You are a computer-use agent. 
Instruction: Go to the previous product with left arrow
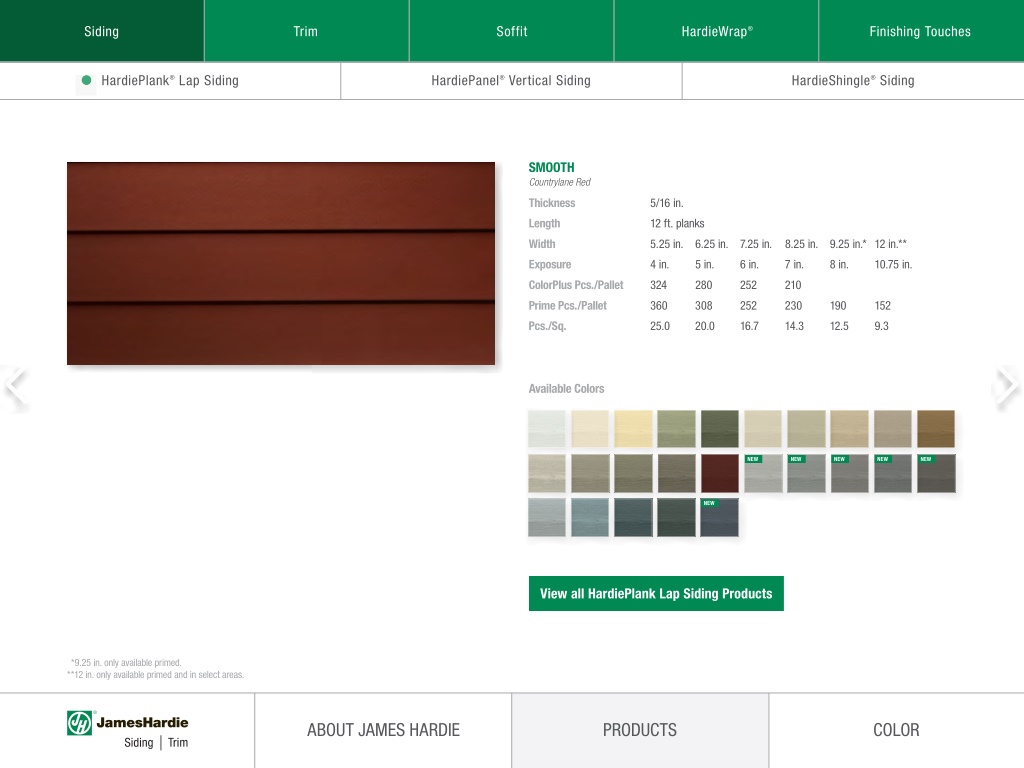pyautogui.click(x=15, y=386)
